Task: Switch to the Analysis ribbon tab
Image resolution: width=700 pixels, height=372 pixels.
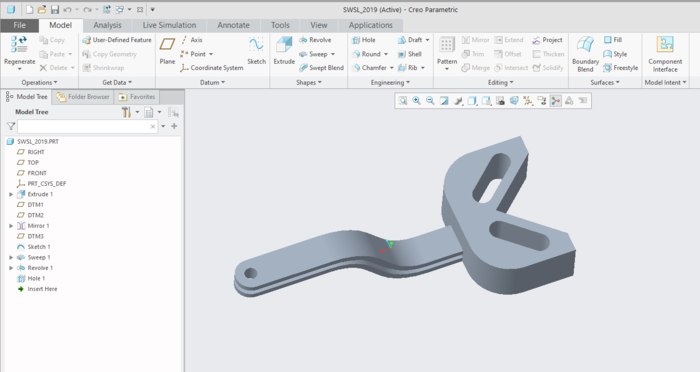Action: click(x=107, y=25)
